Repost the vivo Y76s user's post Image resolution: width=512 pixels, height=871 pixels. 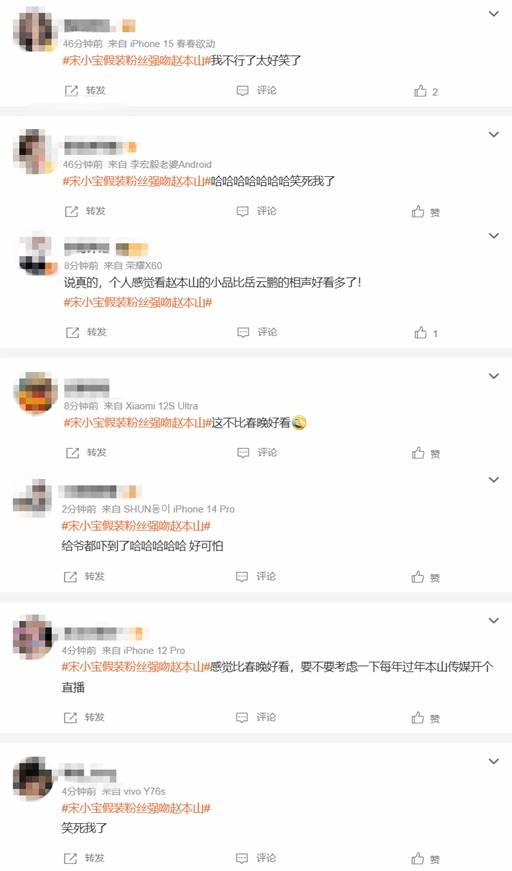85,858
